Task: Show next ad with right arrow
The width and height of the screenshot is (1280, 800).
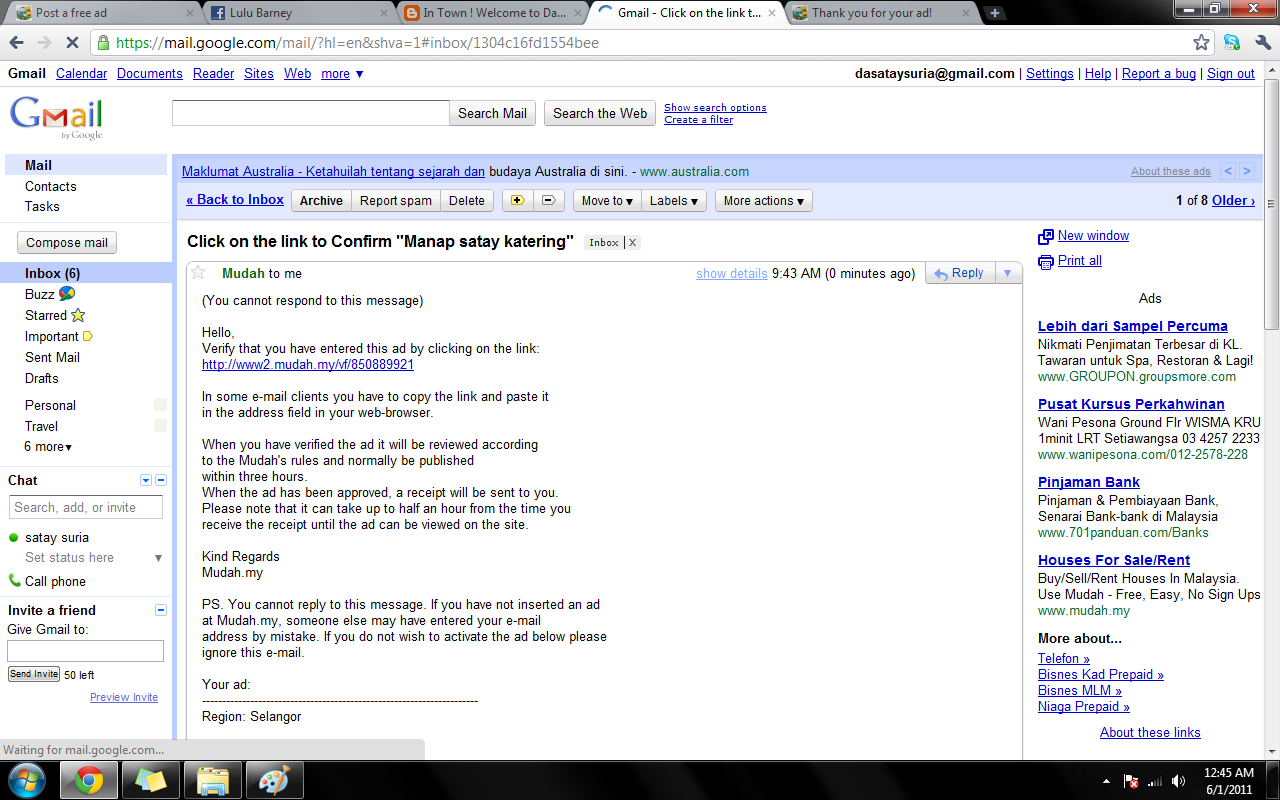Action: [x=1247, y=171]
